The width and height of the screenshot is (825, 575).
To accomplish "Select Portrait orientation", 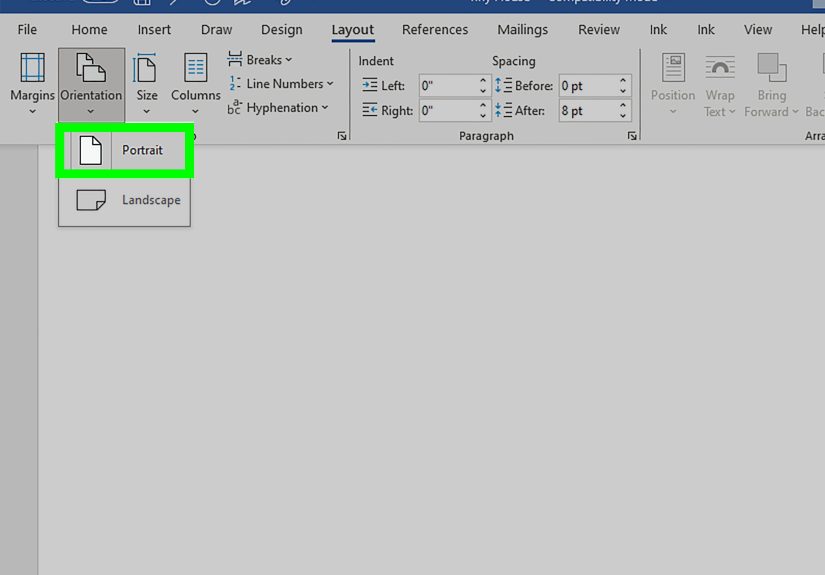I will coord(124,150).
